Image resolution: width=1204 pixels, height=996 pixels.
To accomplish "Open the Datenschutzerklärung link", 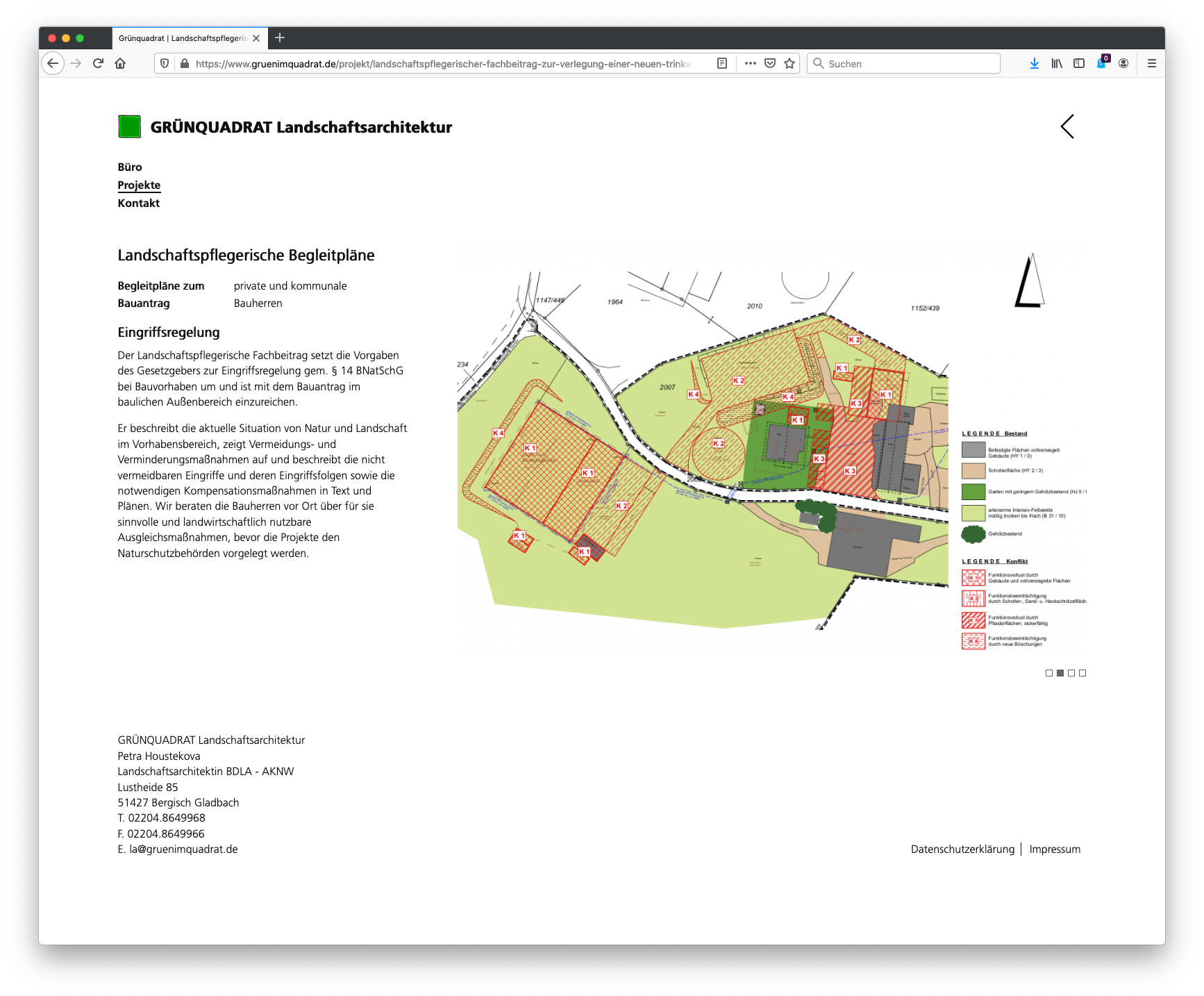I will pos(962,849).
